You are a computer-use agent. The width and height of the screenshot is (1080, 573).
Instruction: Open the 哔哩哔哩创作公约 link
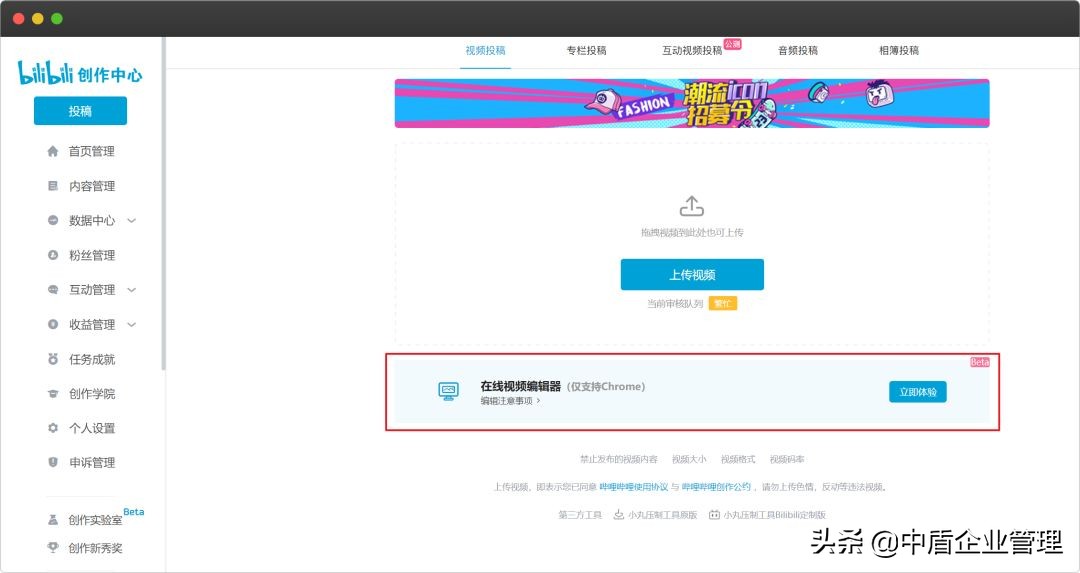(716, 487)
